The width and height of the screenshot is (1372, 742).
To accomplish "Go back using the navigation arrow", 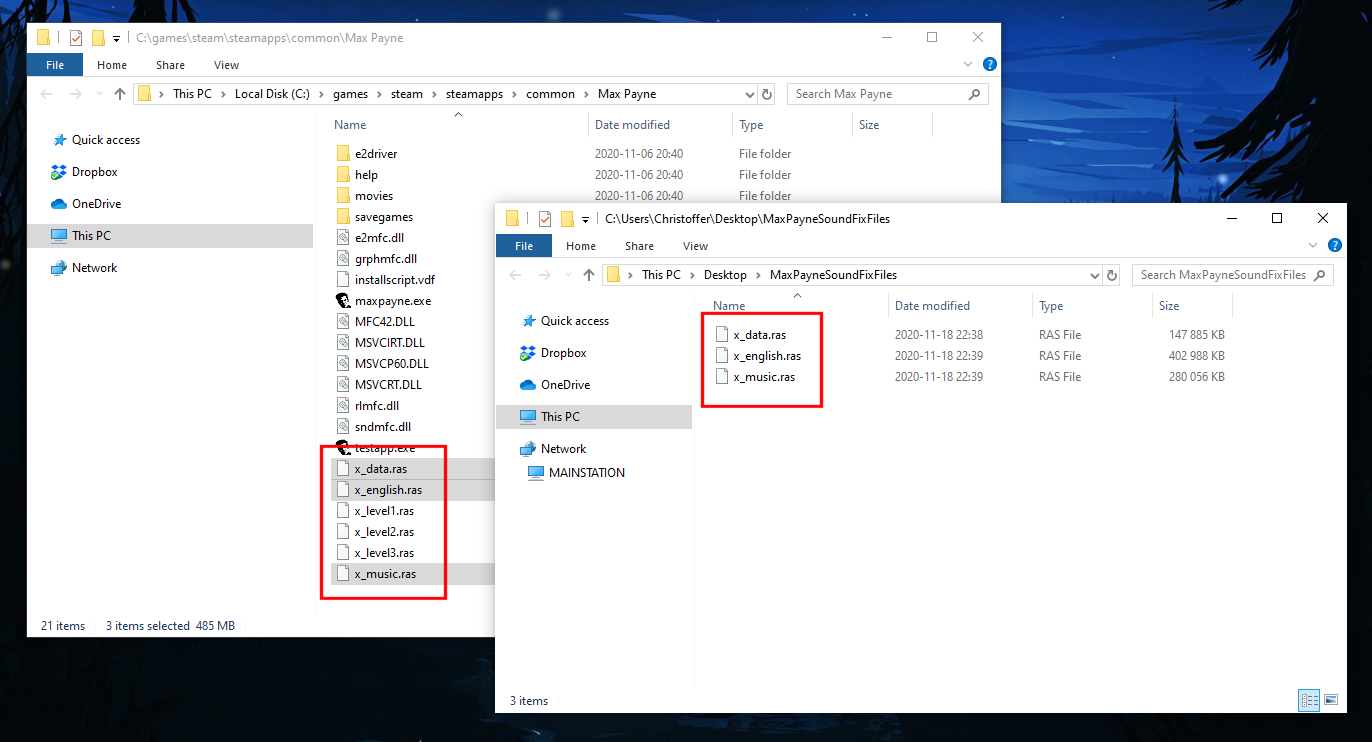I will coord(515,274).
